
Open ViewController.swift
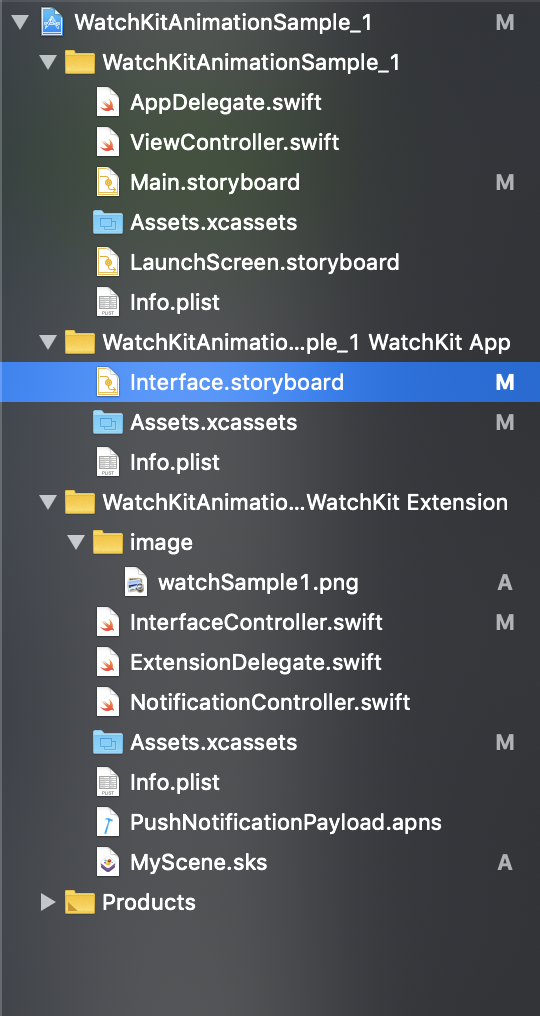[x=234, y=143]
